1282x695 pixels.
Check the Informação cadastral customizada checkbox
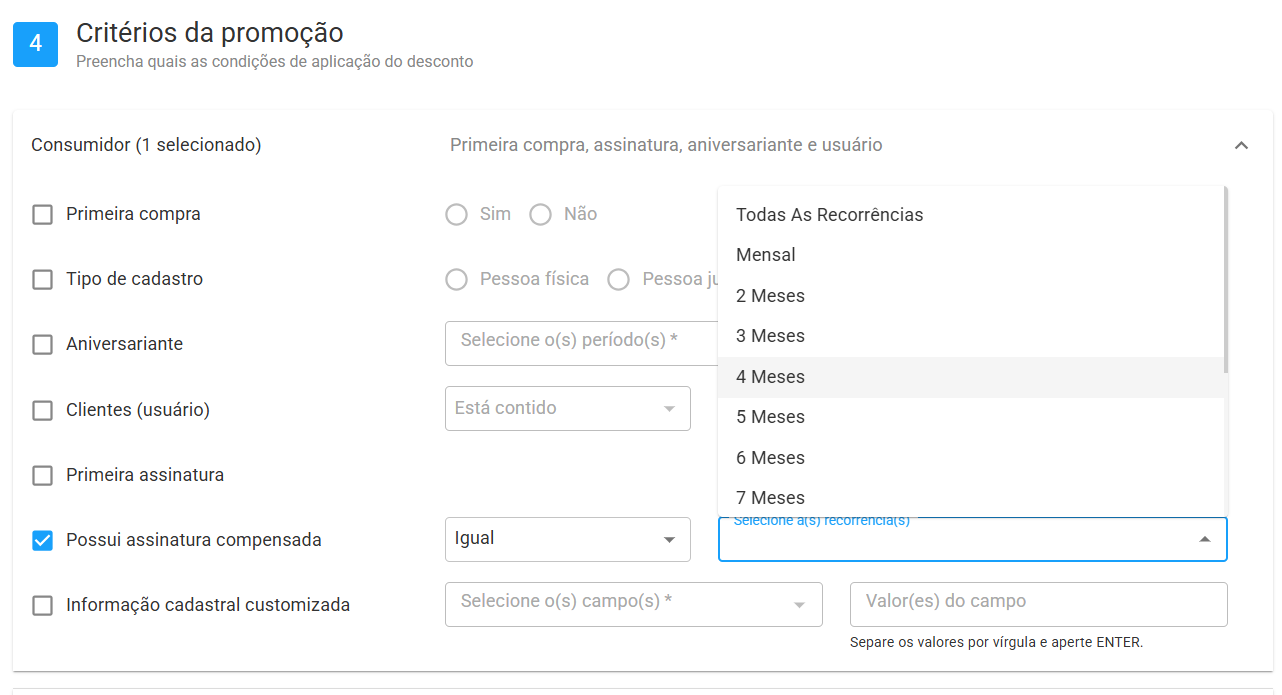[42, 606]
